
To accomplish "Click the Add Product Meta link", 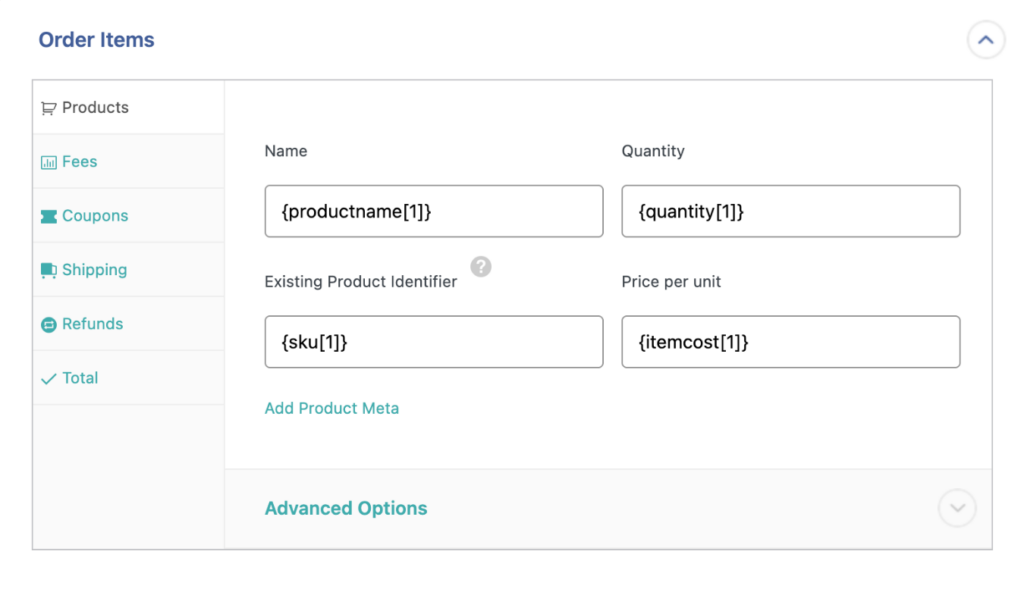I will 332,408.
